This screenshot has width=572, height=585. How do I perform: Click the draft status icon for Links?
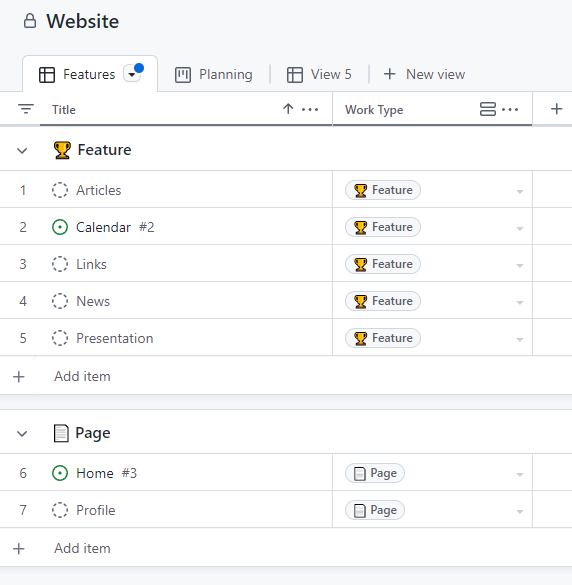pyautogui.click(x=60, y=264)
